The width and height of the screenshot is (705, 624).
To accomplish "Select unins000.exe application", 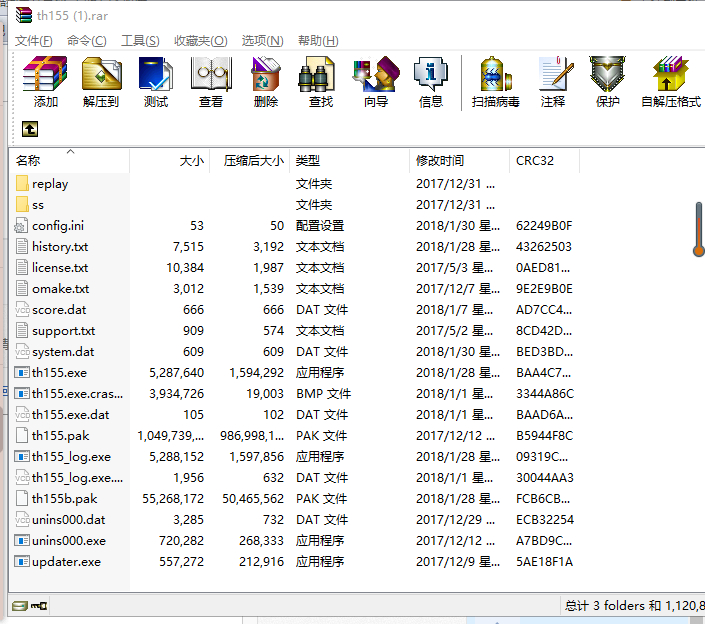I will [x=294, y=540].
